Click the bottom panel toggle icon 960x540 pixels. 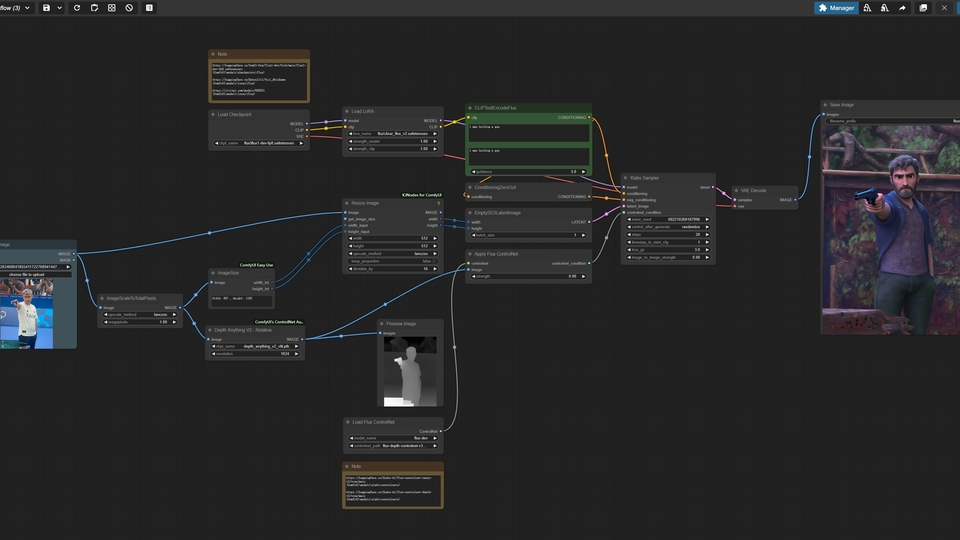click(x=923, y=8)
